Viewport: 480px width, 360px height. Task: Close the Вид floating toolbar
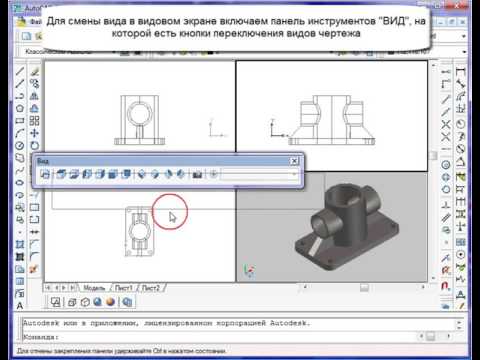(x=294, y=161)
